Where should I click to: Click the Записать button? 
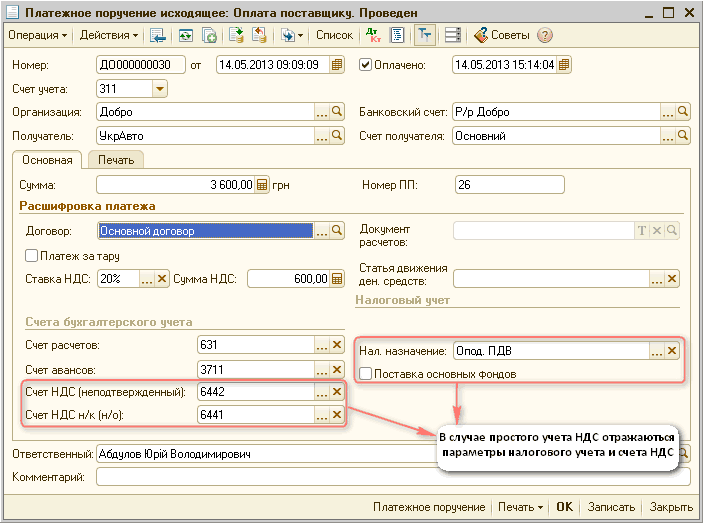point(610,507)
